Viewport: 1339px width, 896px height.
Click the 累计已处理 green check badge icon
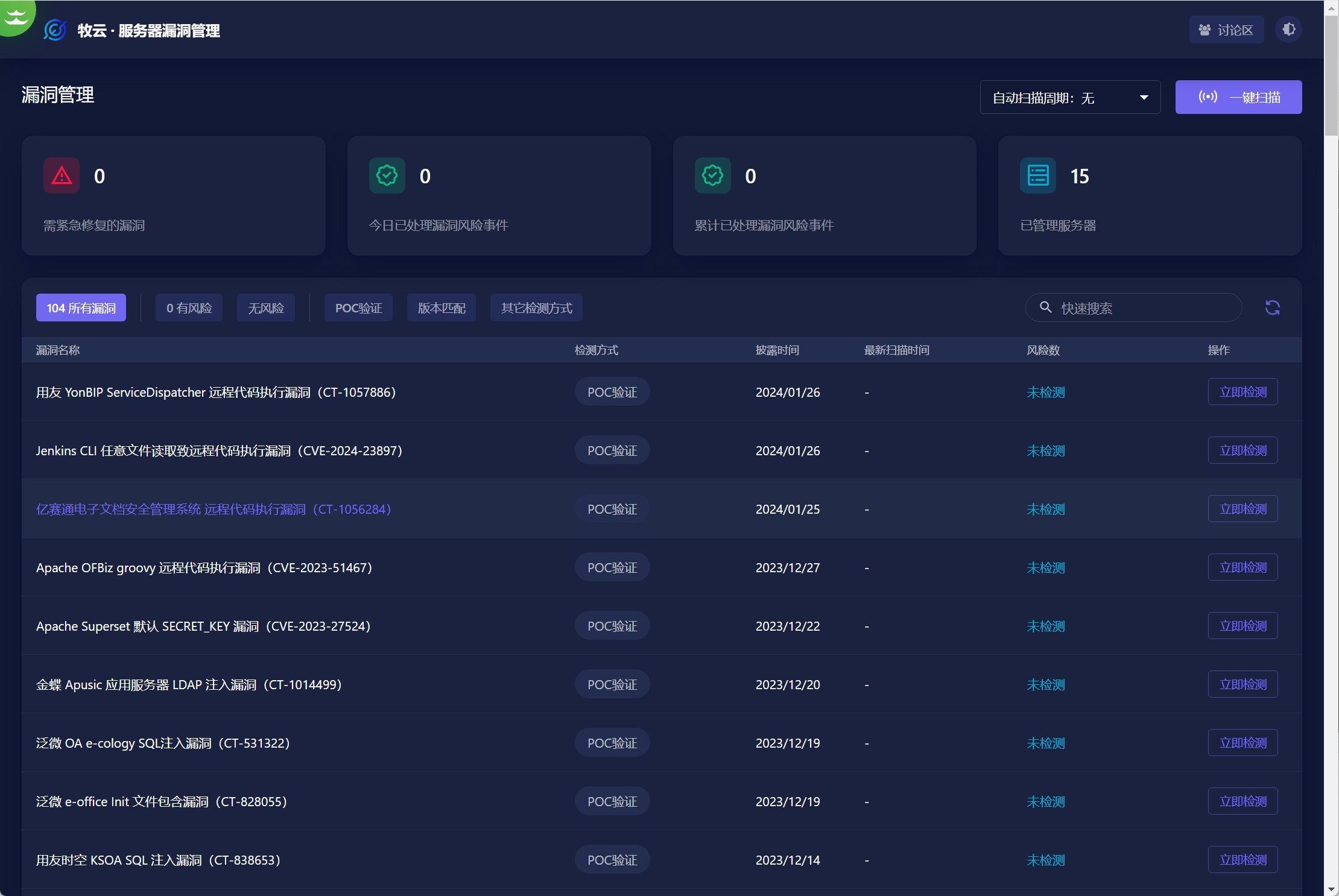[x=712, y=175]
